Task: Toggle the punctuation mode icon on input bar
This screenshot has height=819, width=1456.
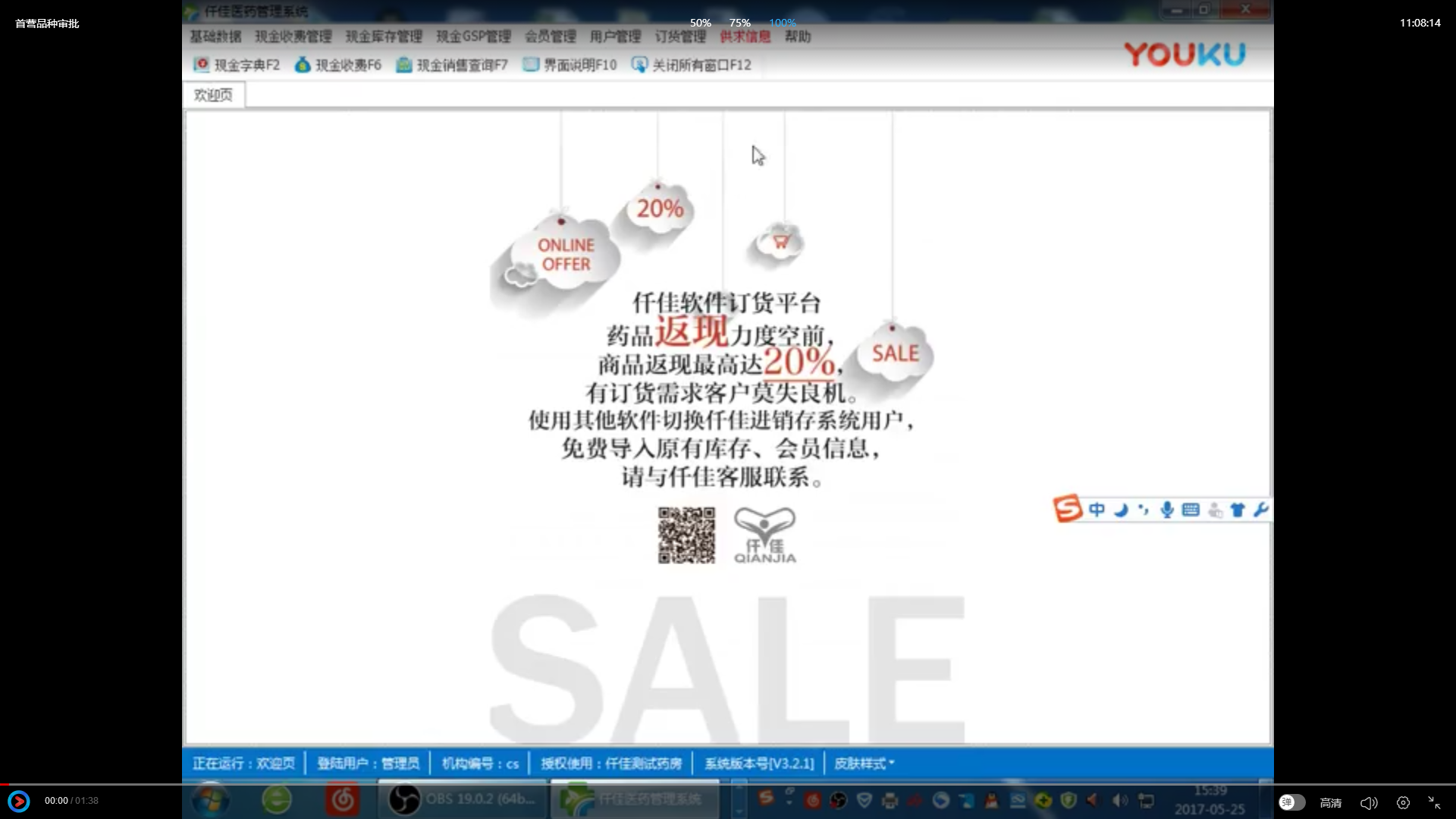Action: (1144, 510)
